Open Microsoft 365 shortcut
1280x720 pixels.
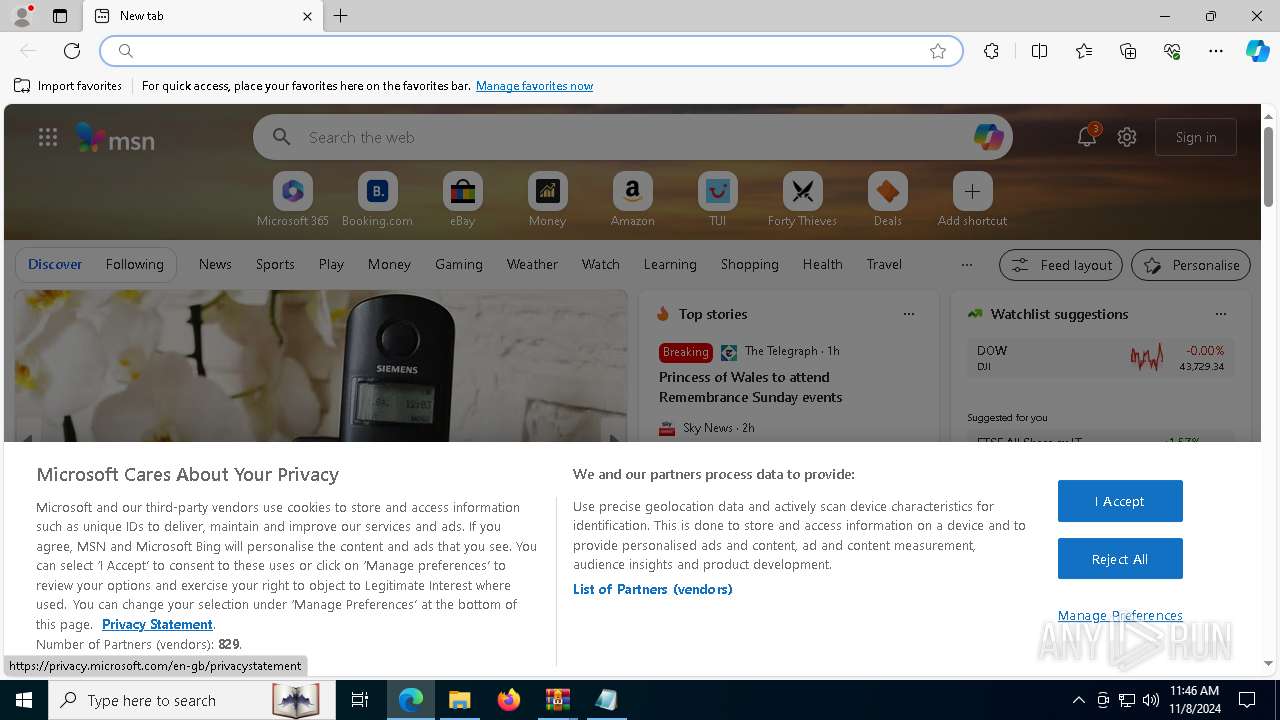[x=293, y=199]
